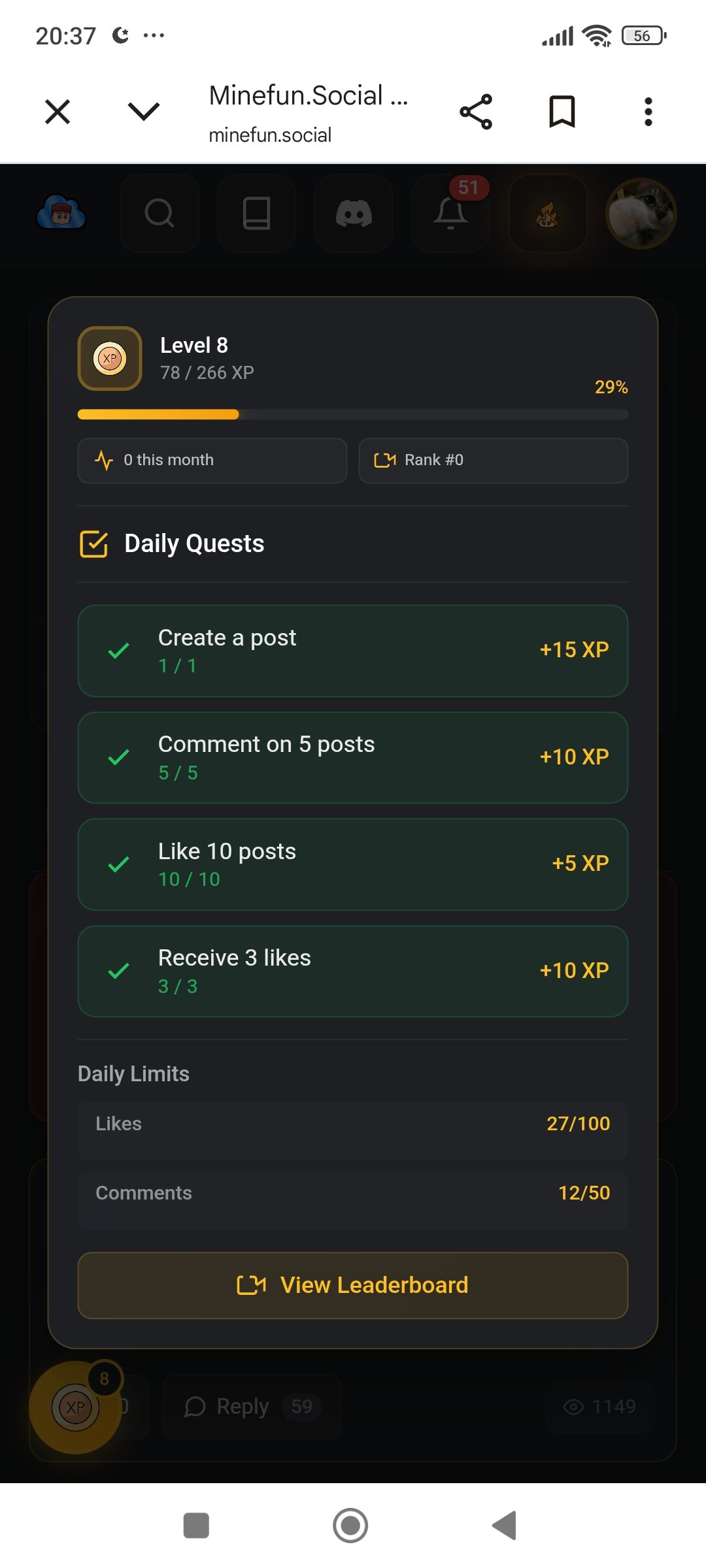Tap the Minefun cloud logo
706x1568 pixels.
(x=61, y=213)
